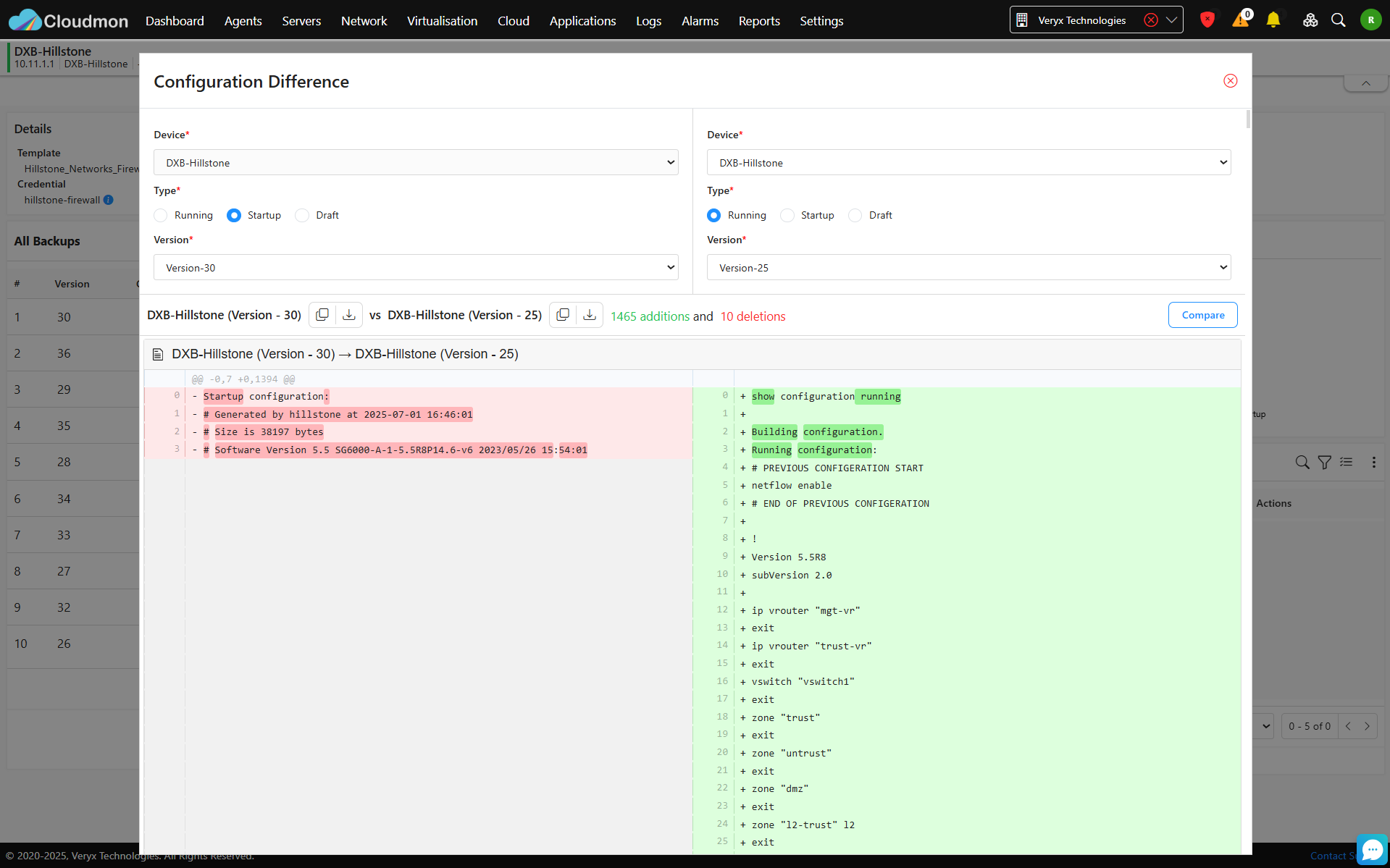This screenshot has width=1390, height=868.
Task: Open the cluster nodes icon in top bar
Action: click(x=1310, y=20)
